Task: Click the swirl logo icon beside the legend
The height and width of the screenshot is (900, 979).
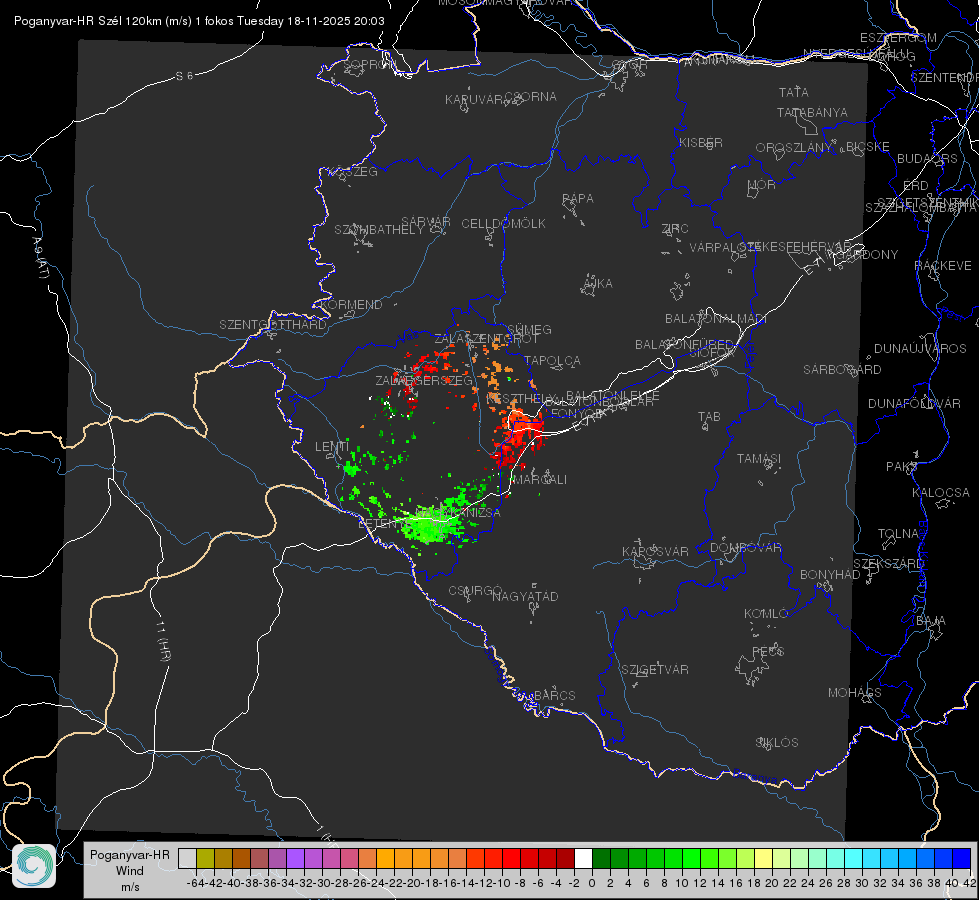Action: [34, 866]
